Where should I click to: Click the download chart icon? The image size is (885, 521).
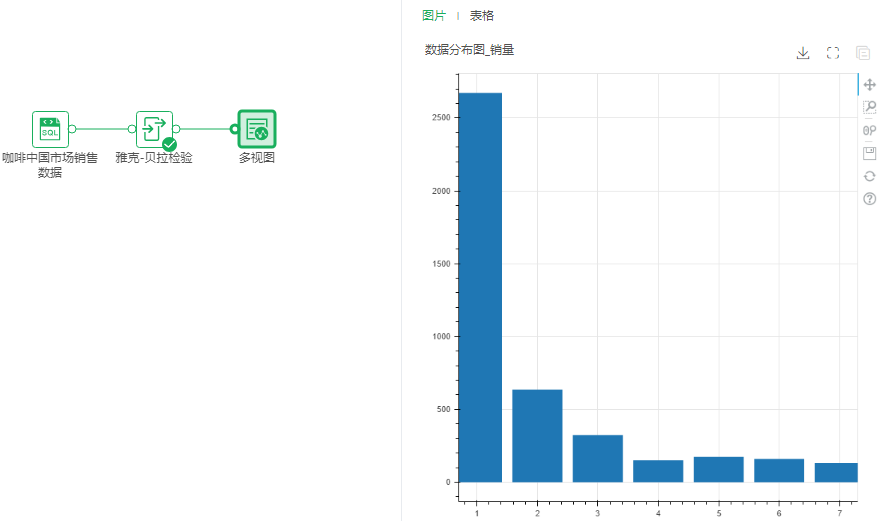tap(802, 53)
